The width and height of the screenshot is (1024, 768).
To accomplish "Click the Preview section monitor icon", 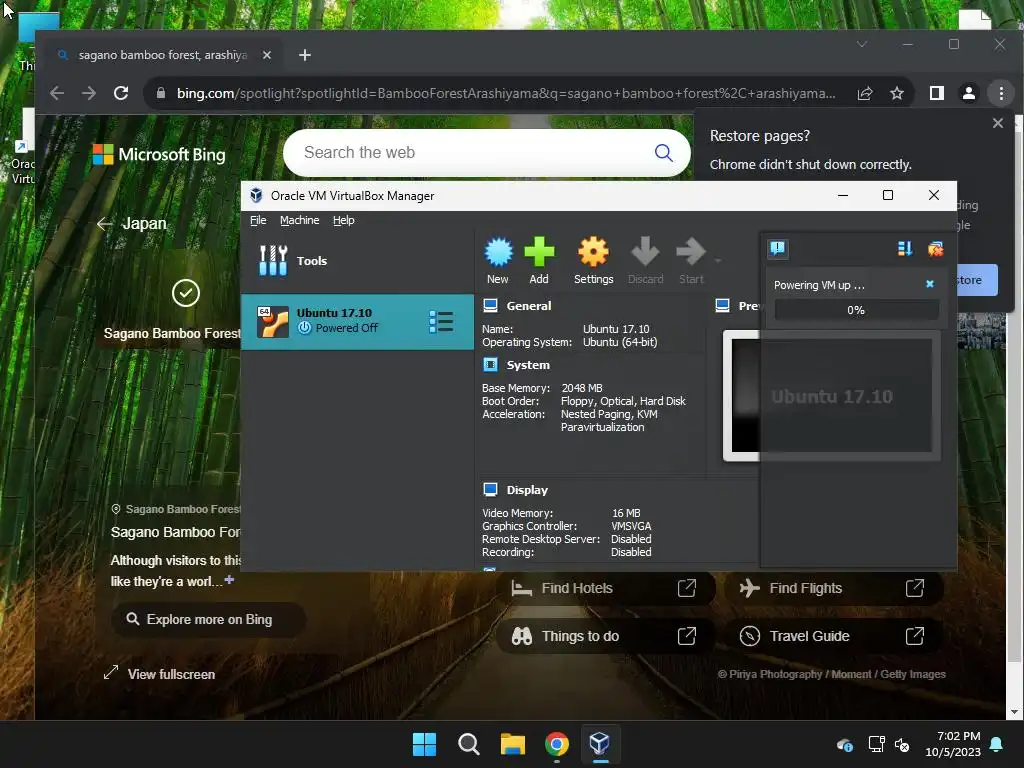I will click(722, 306).
